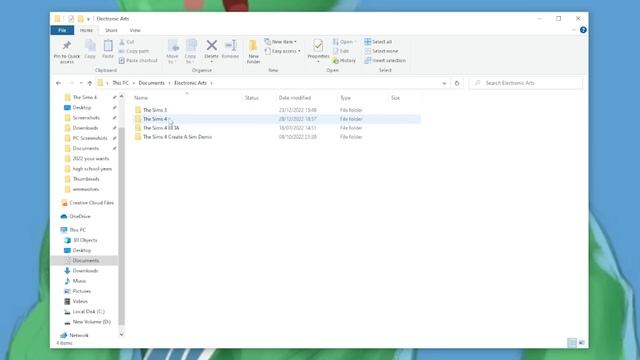Open the Move to dropdown
Image resolution: width=640 pixels, height=360 pixels.
point(172,51)
